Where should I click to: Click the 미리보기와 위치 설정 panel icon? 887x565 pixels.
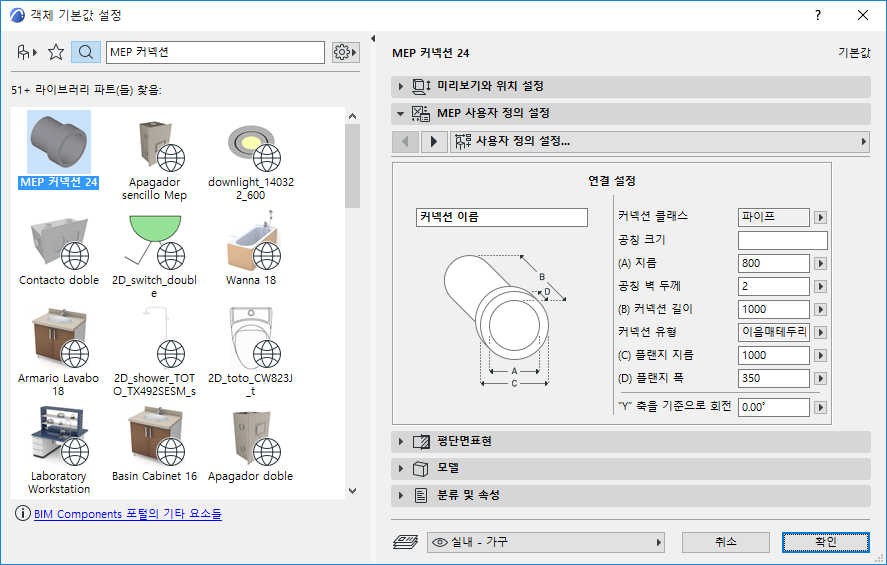click(421, 86)
